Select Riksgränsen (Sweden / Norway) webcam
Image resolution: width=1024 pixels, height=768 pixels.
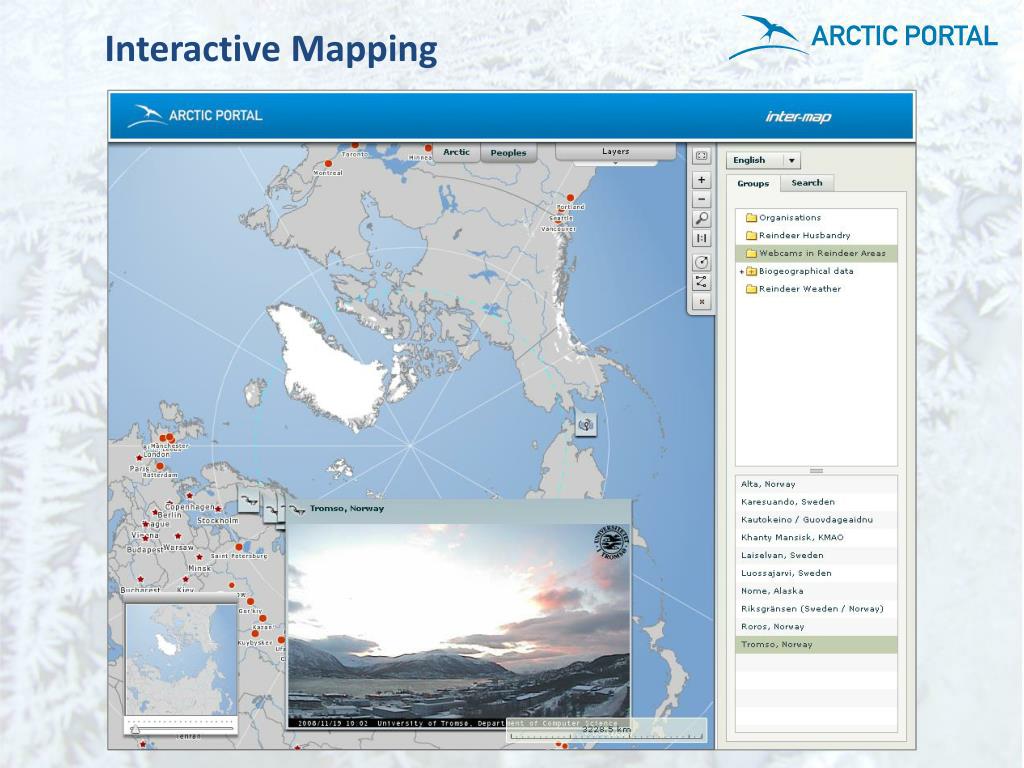[816, 609]
